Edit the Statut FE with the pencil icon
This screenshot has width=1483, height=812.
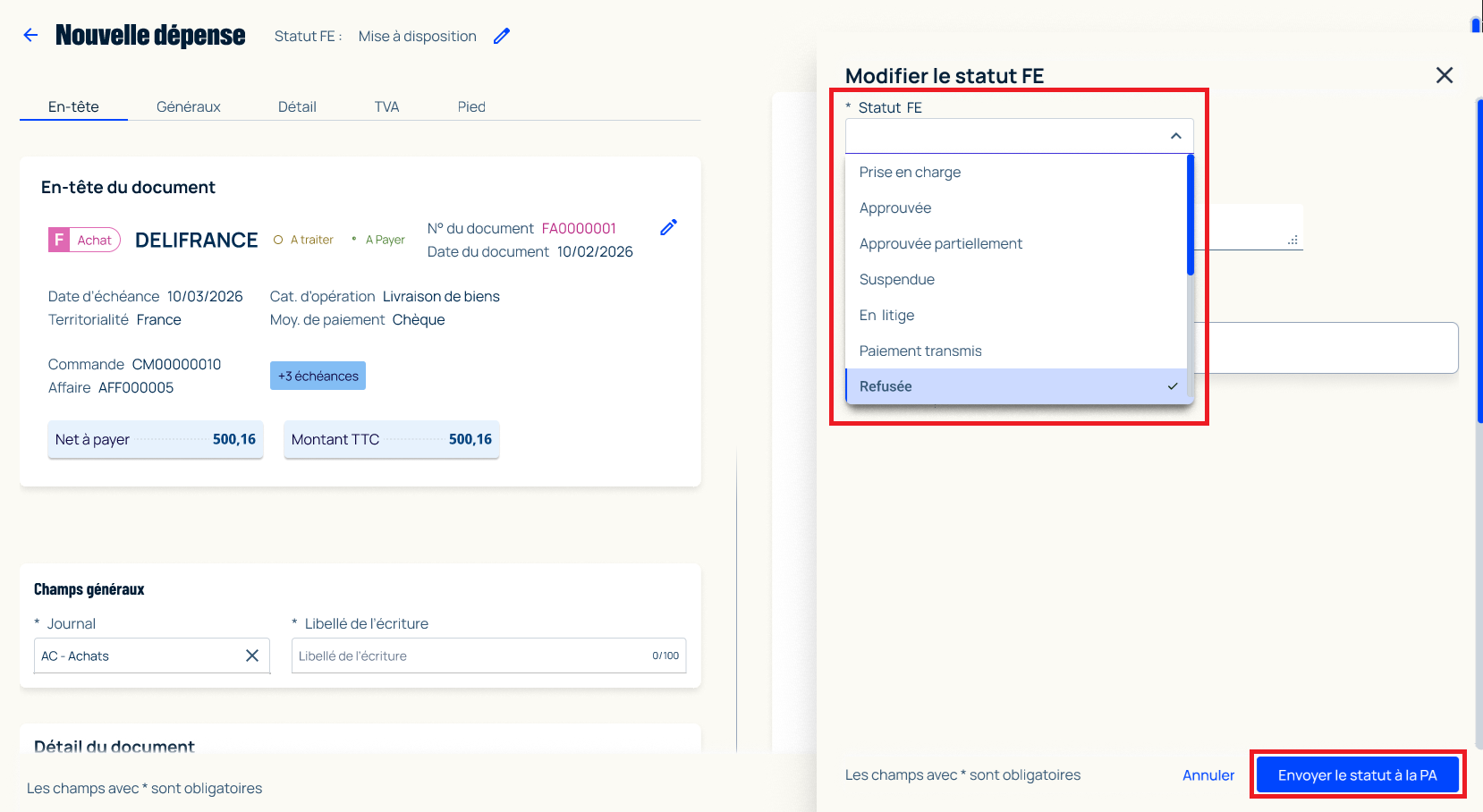tap(502, 36)
